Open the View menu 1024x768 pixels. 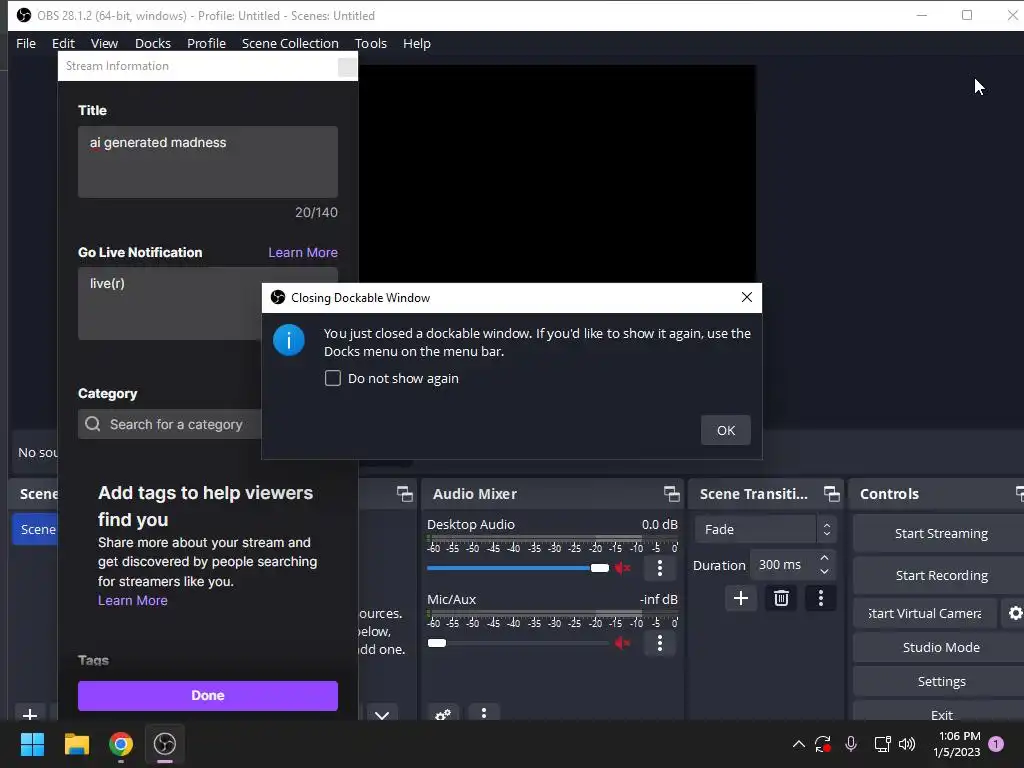coord(104,43)
